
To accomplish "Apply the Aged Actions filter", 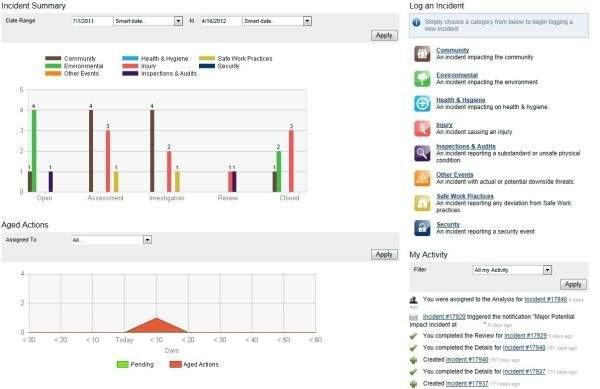I will pos(384,254).
